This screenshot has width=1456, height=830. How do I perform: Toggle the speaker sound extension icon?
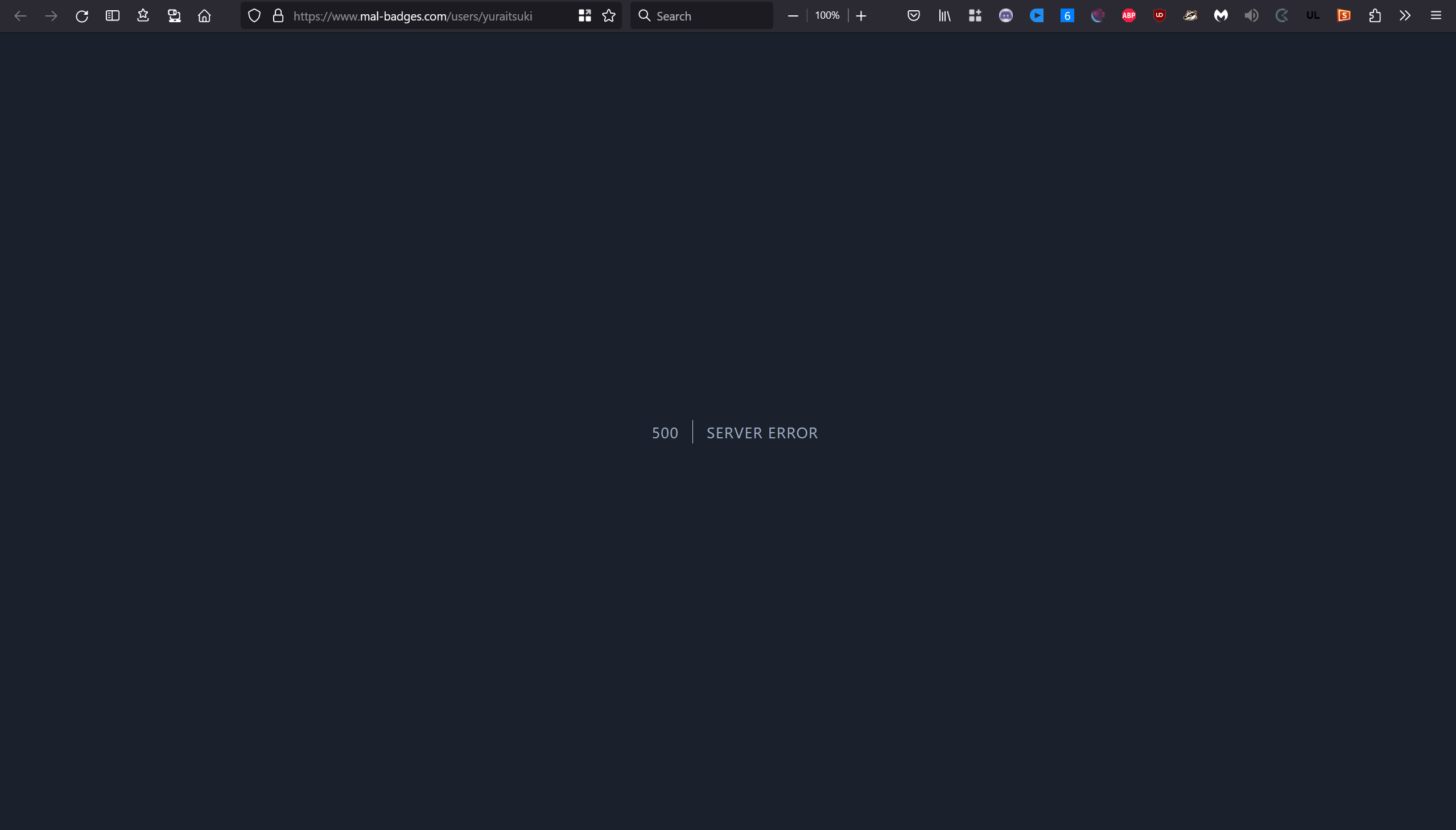pos(1252,16)
